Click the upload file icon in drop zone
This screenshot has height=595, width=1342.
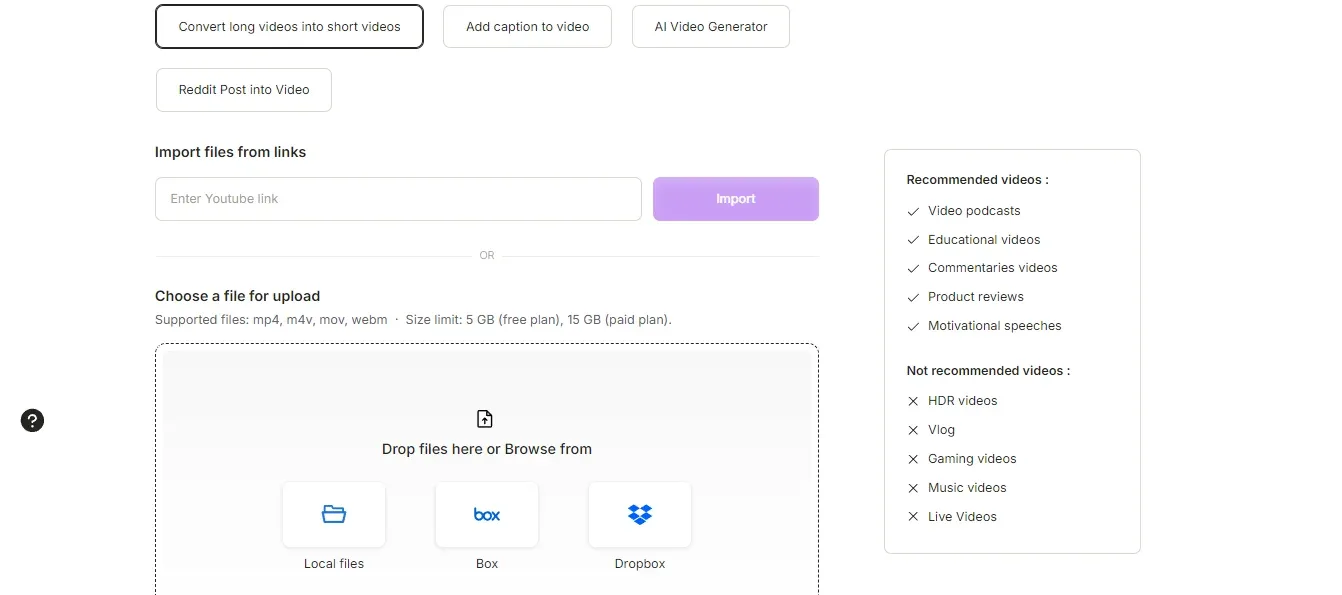486,419
